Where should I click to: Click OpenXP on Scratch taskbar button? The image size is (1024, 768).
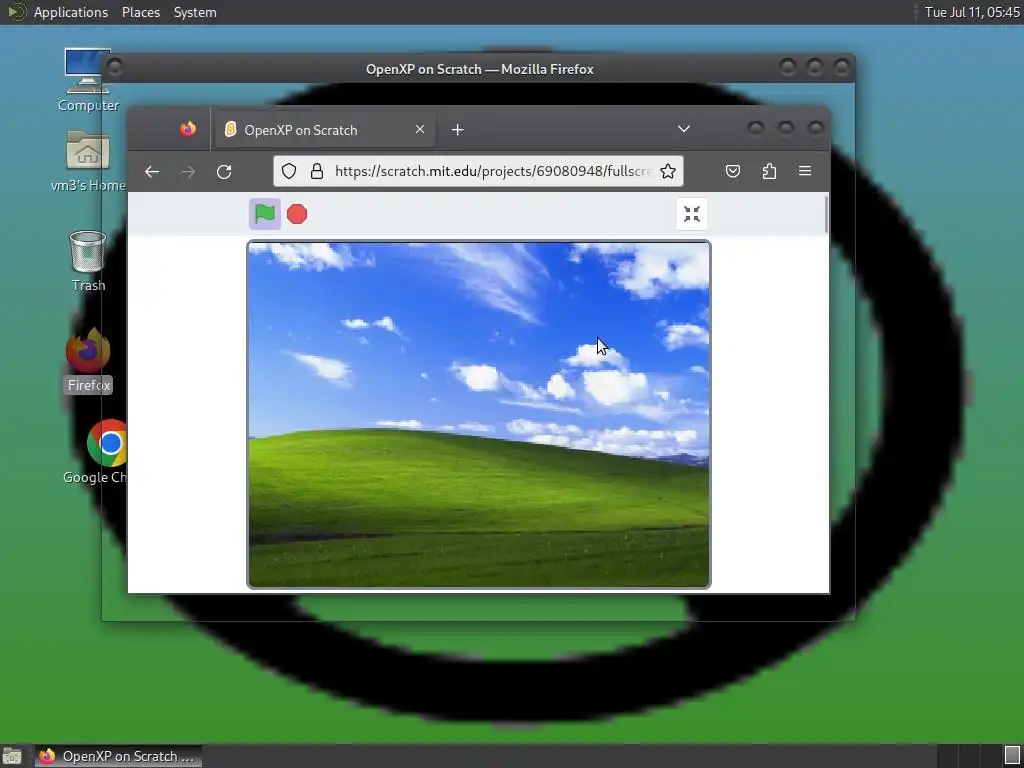118,756
